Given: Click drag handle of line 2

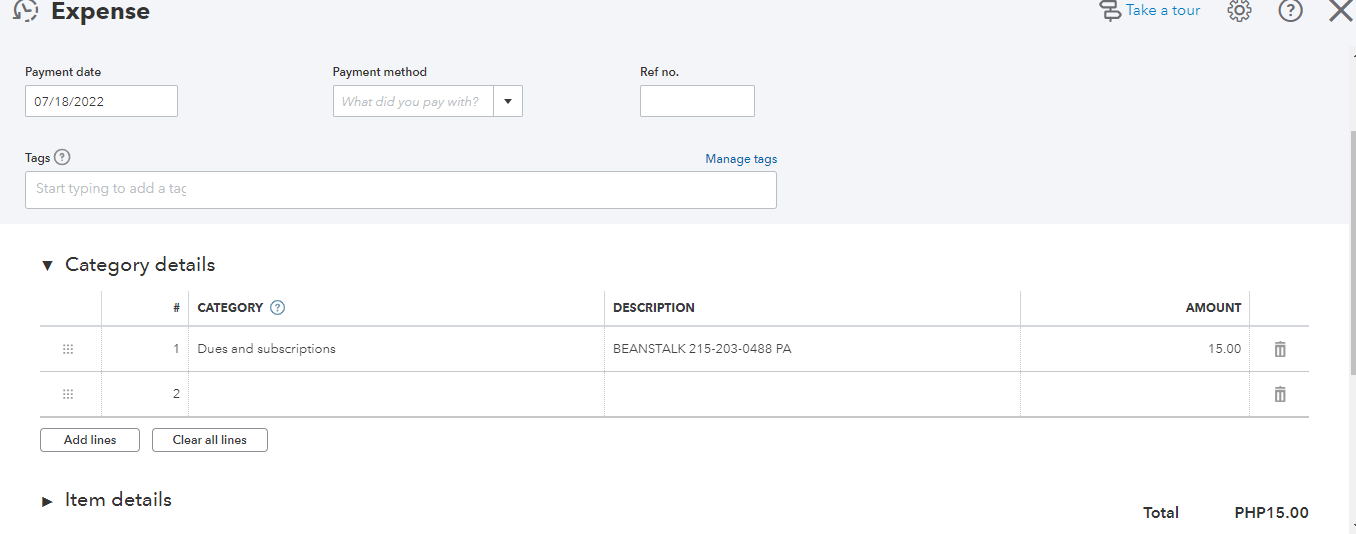Looking at the screenshot, I should tap(68, 394).
